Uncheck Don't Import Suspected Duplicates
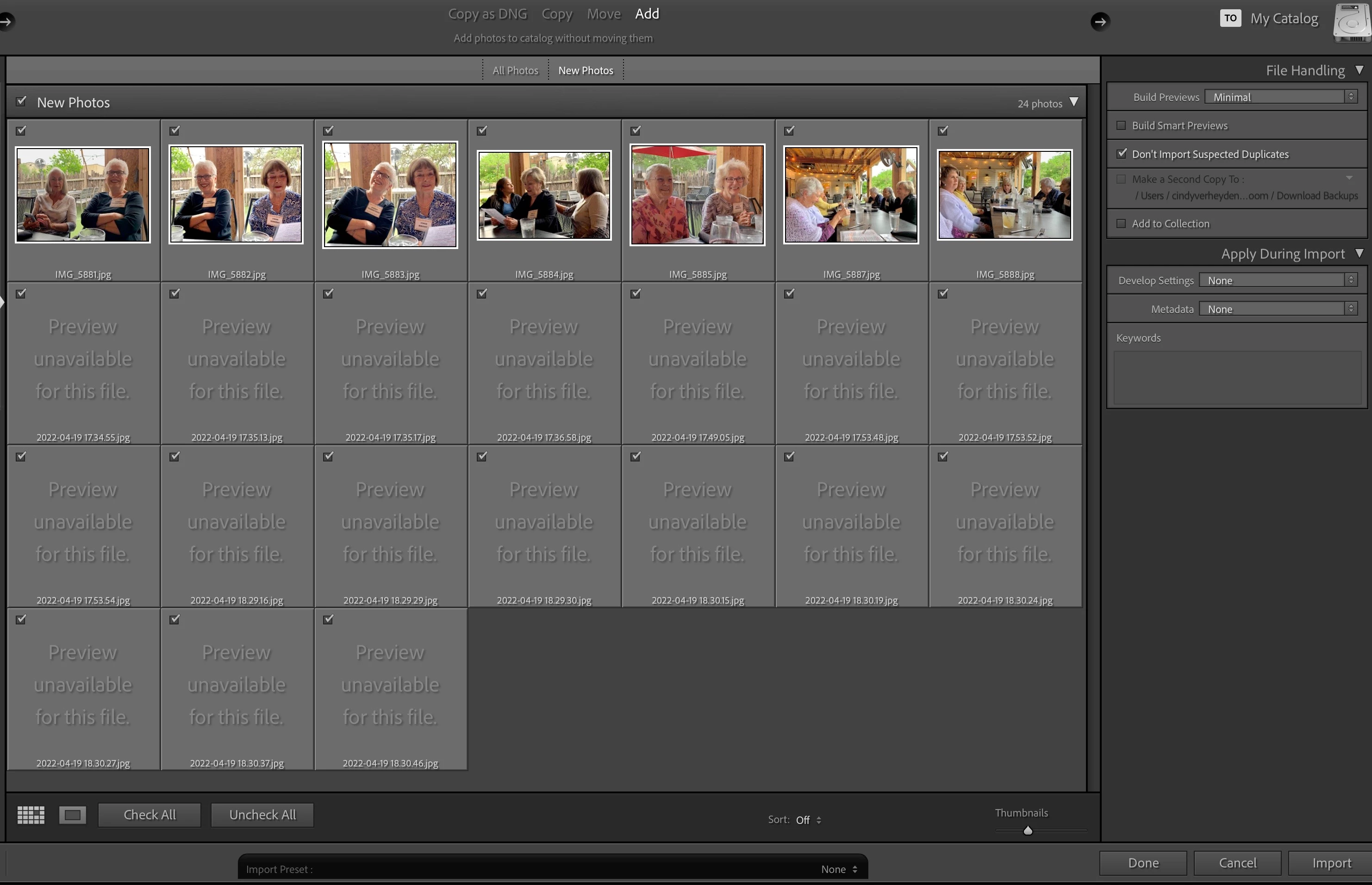 point(1122,153)
